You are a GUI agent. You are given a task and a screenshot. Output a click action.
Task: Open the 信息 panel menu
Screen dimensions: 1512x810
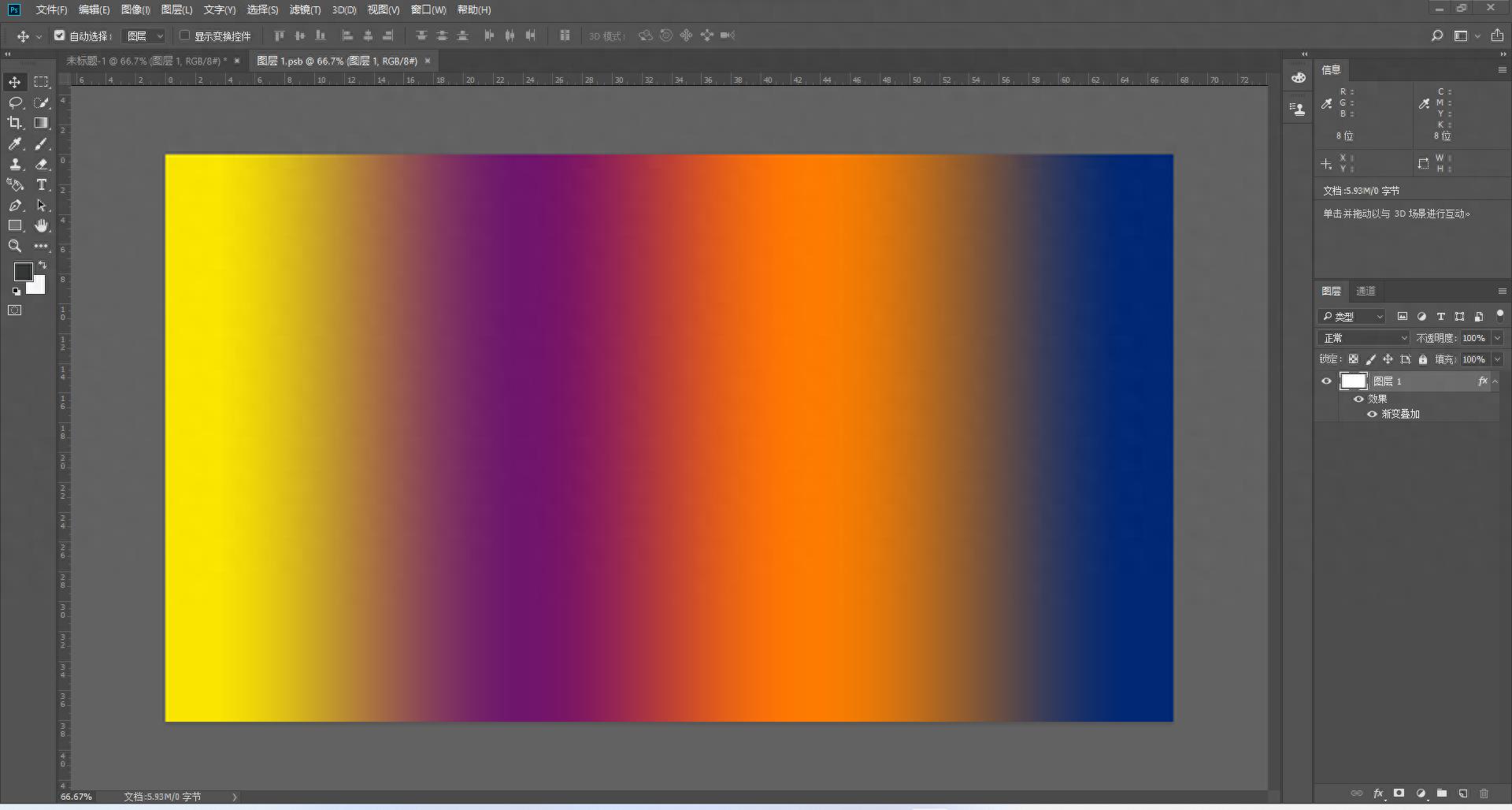coord(1502,70)
